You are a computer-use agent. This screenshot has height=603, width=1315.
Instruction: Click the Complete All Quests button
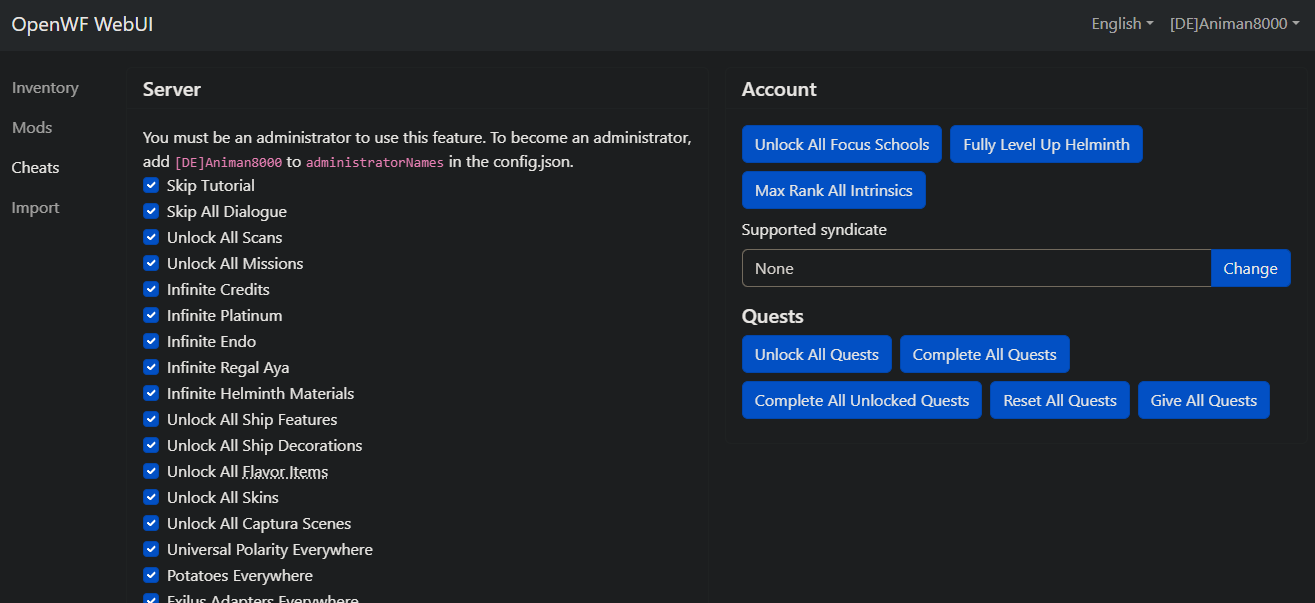(x=984, y=355)
